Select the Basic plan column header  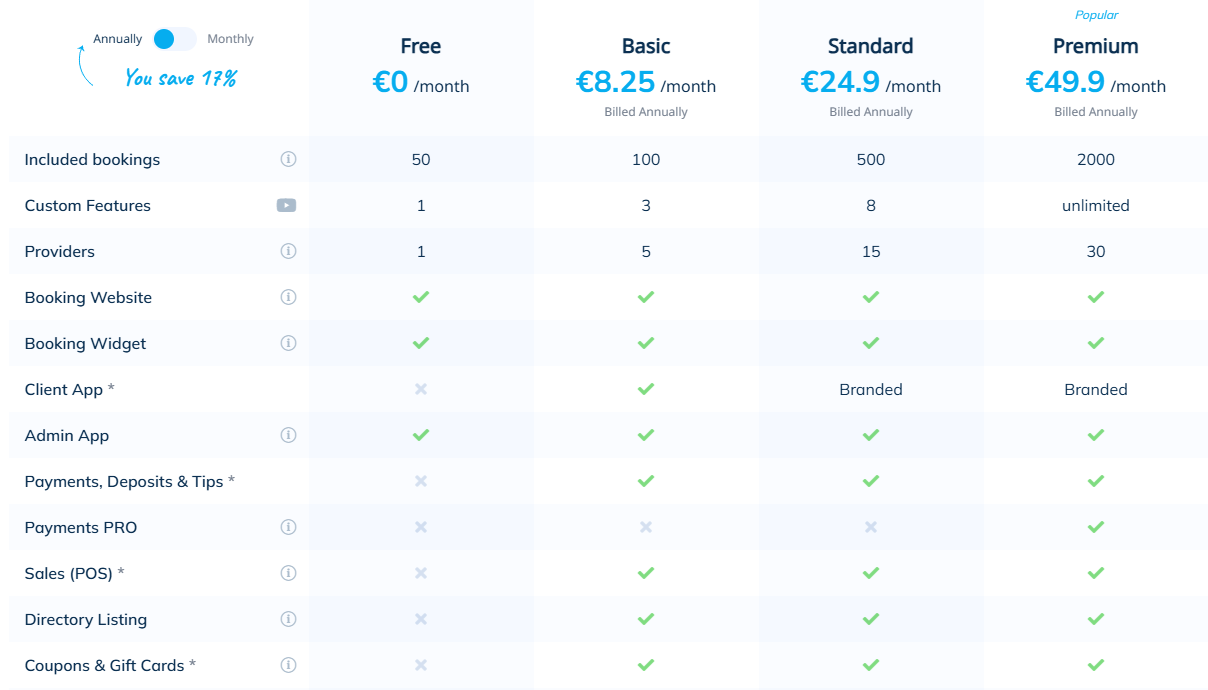coord(646,46)
